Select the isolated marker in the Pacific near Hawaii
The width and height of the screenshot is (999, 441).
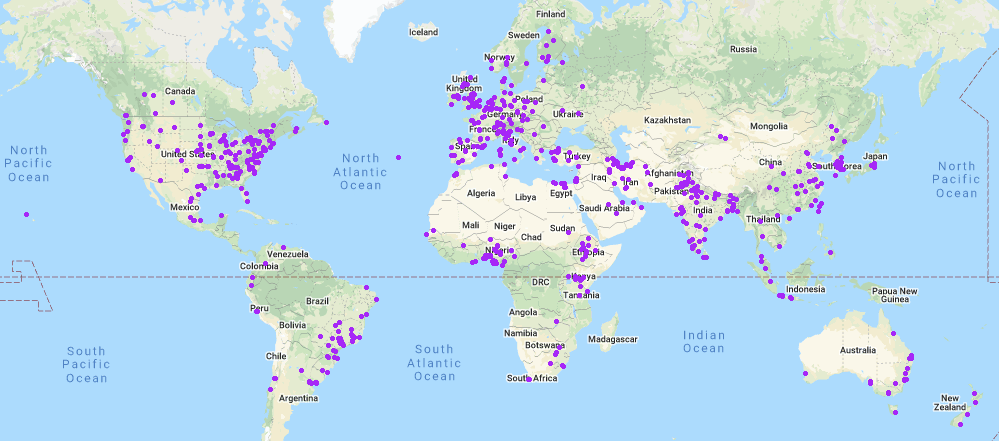tap(27, 213)
